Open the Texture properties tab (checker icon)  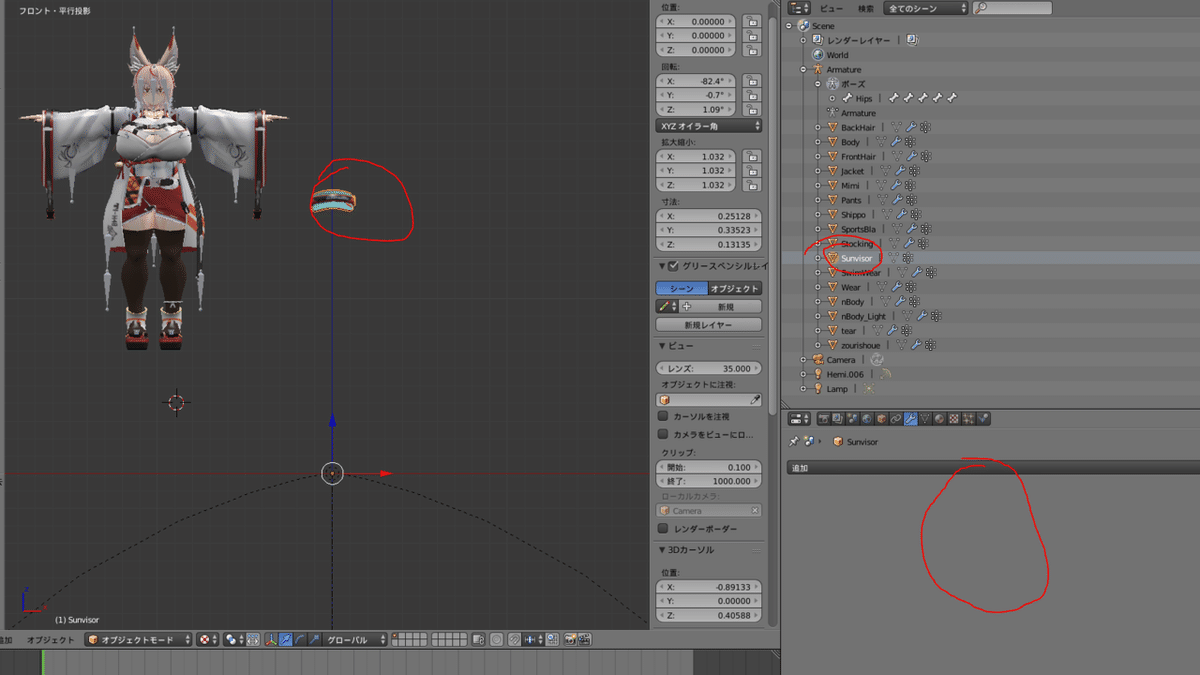[x=954, y=418]
